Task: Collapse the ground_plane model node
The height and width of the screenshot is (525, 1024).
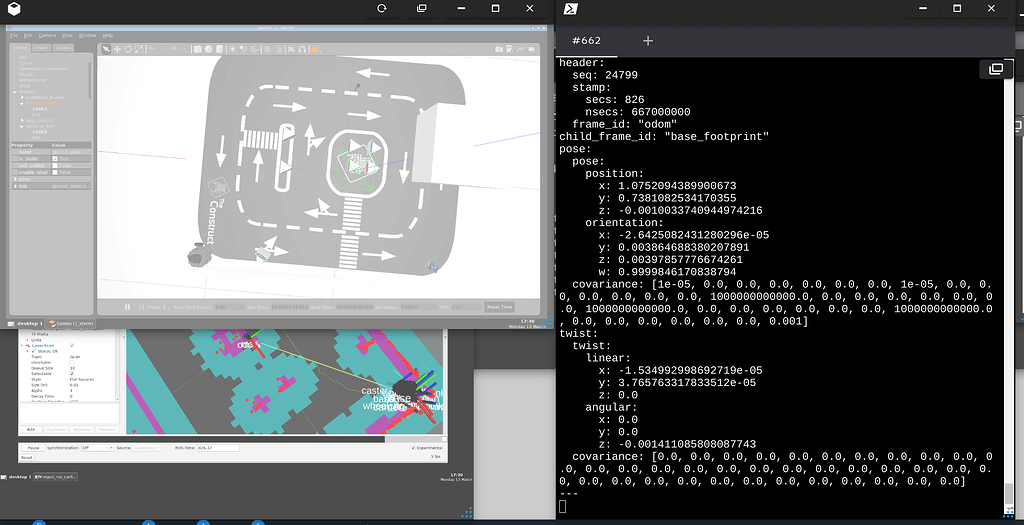Action: [x=22, y=104]
